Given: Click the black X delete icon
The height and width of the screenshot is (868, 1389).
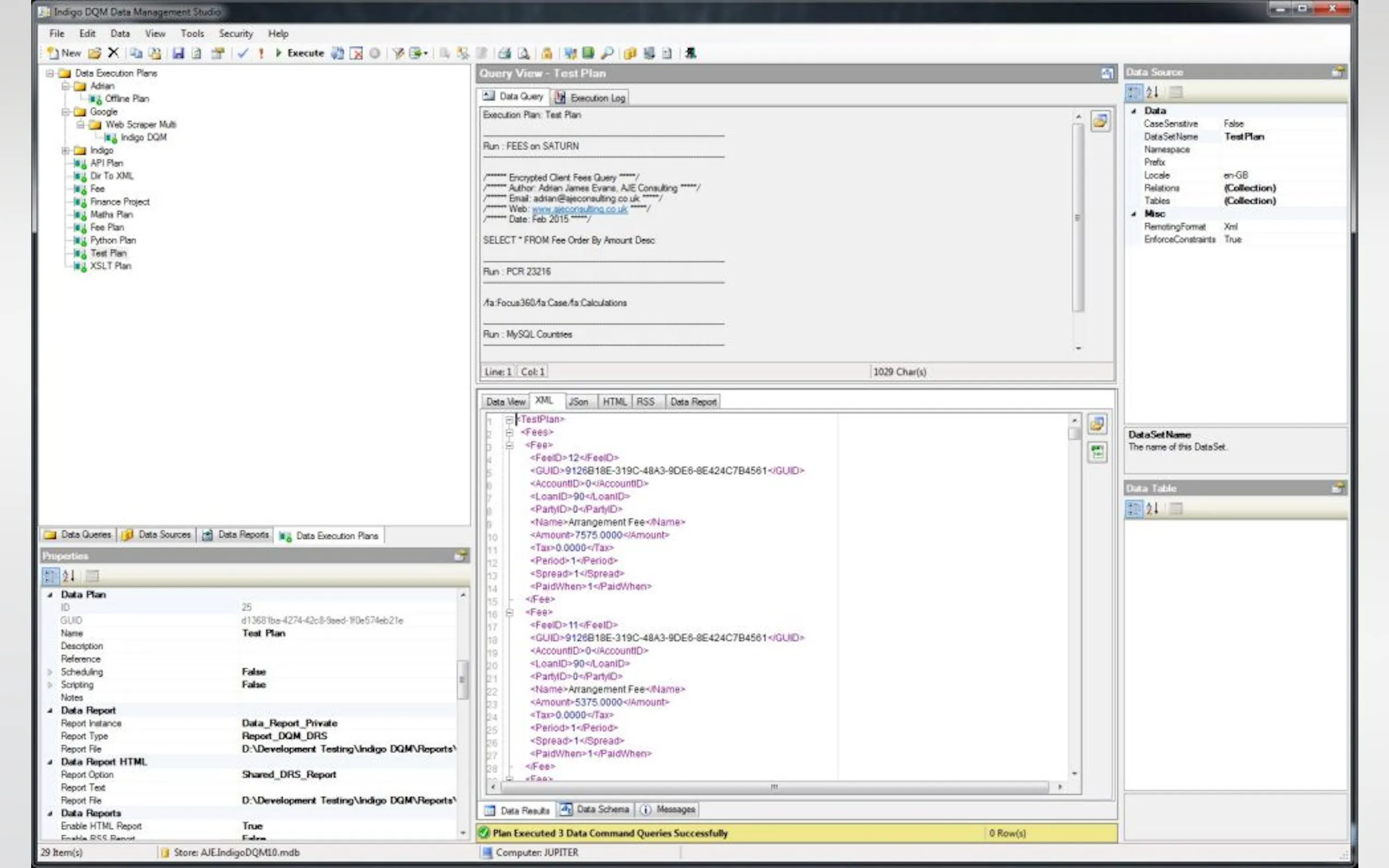Looking at the screenshot, I should pos(113,53).
